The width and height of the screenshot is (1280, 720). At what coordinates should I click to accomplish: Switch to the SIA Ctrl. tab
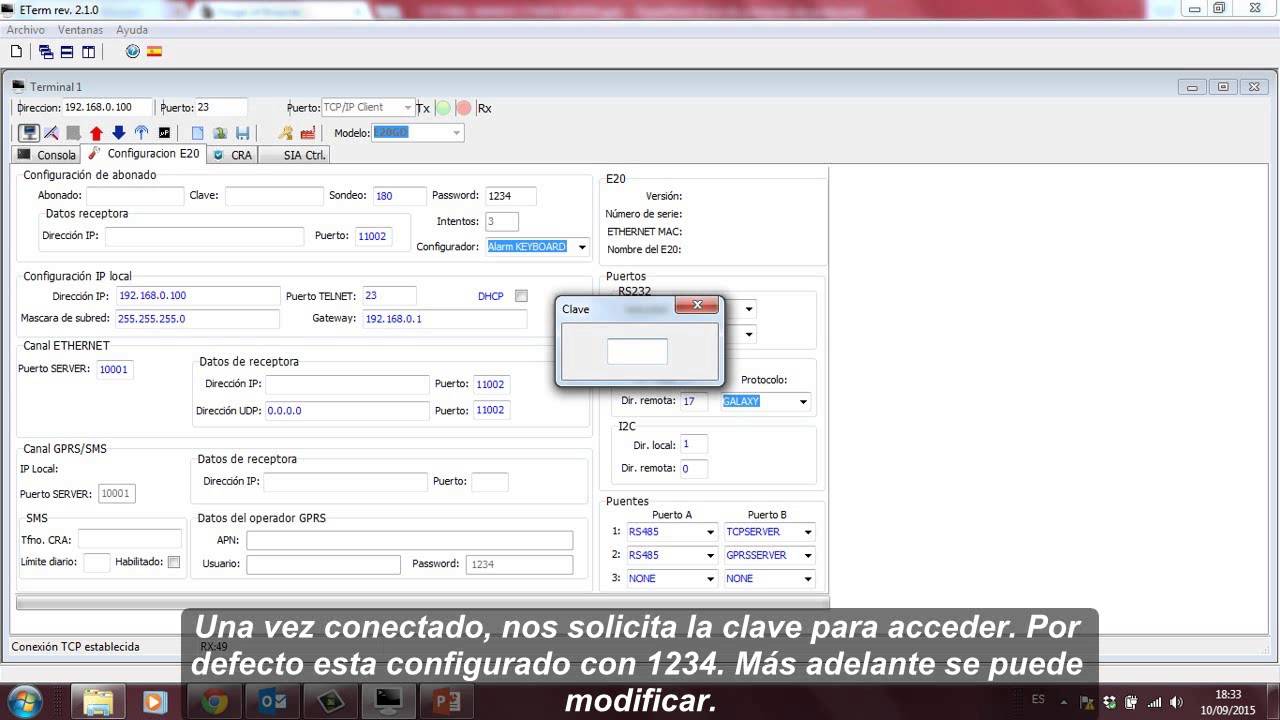(x=294, y=155)
